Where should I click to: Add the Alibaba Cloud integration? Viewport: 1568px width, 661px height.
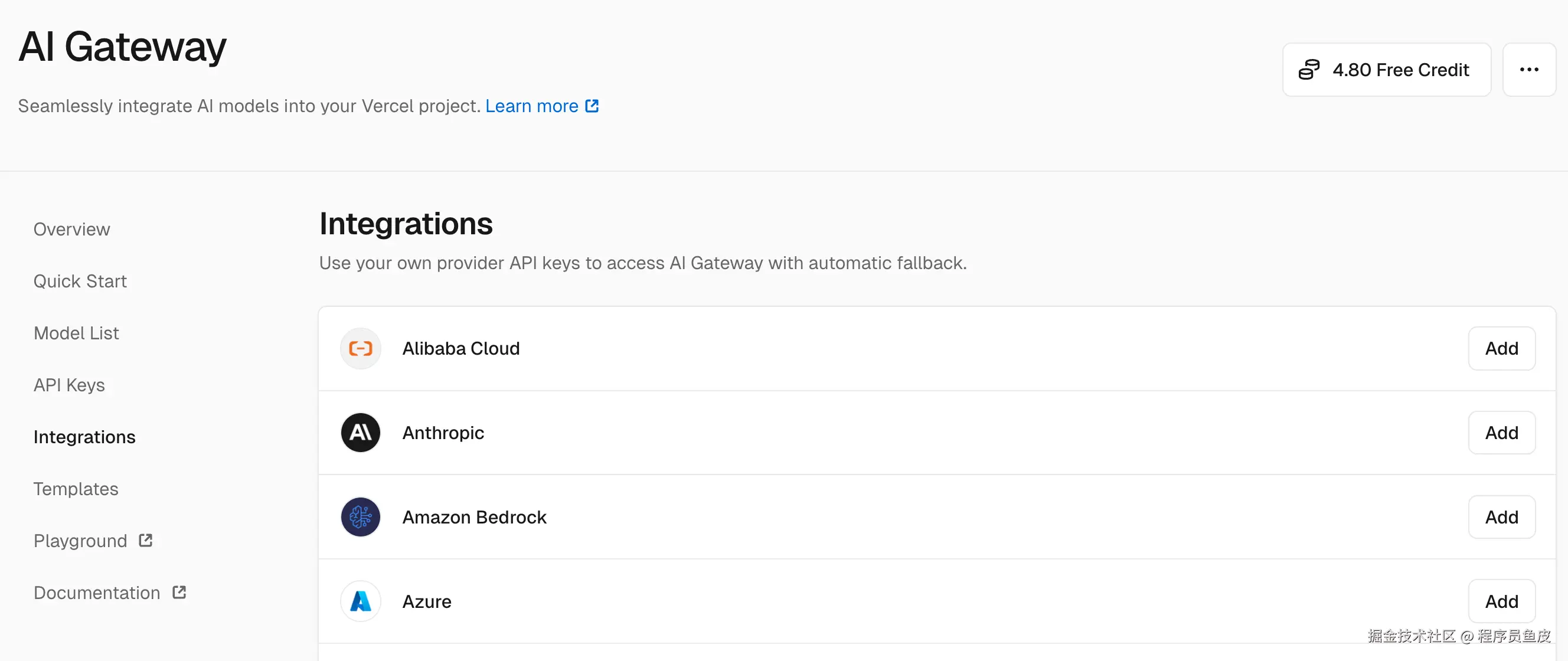[1501, 348]
